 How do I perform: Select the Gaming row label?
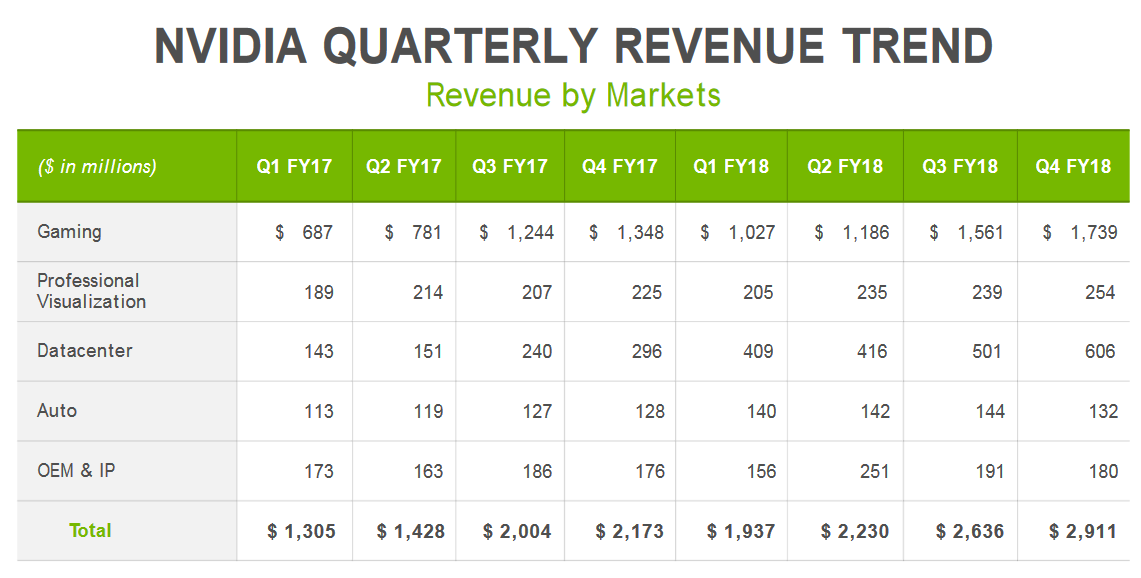coord(69,232)
